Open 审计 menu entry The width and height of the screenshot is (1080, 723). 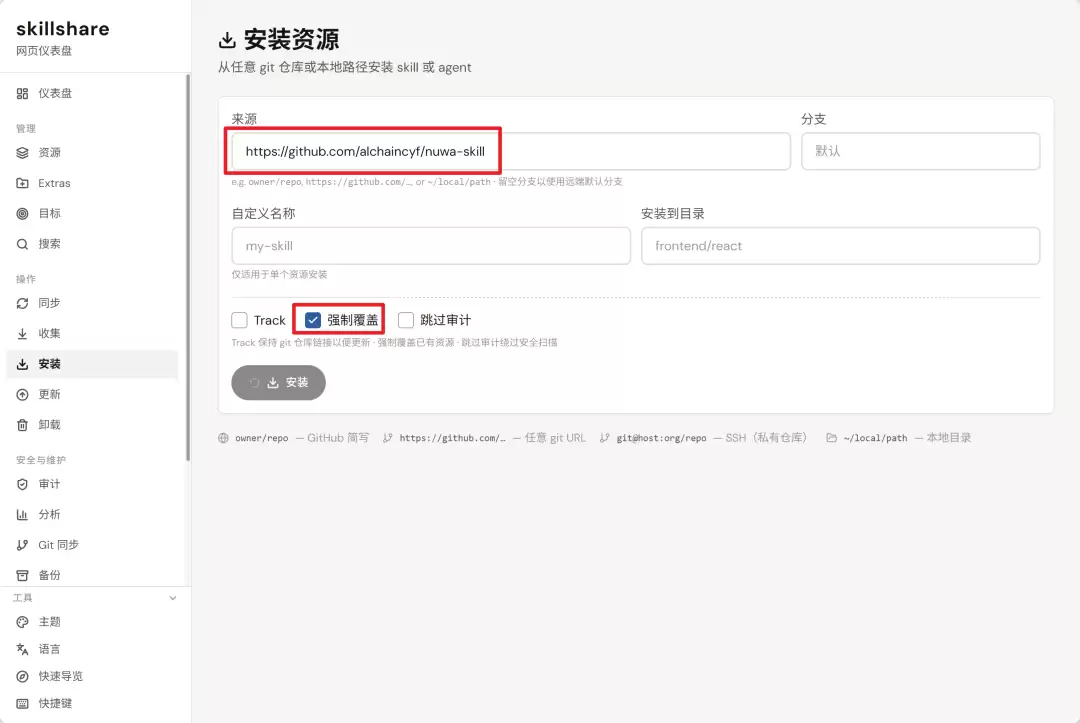(x=92, y=484)
